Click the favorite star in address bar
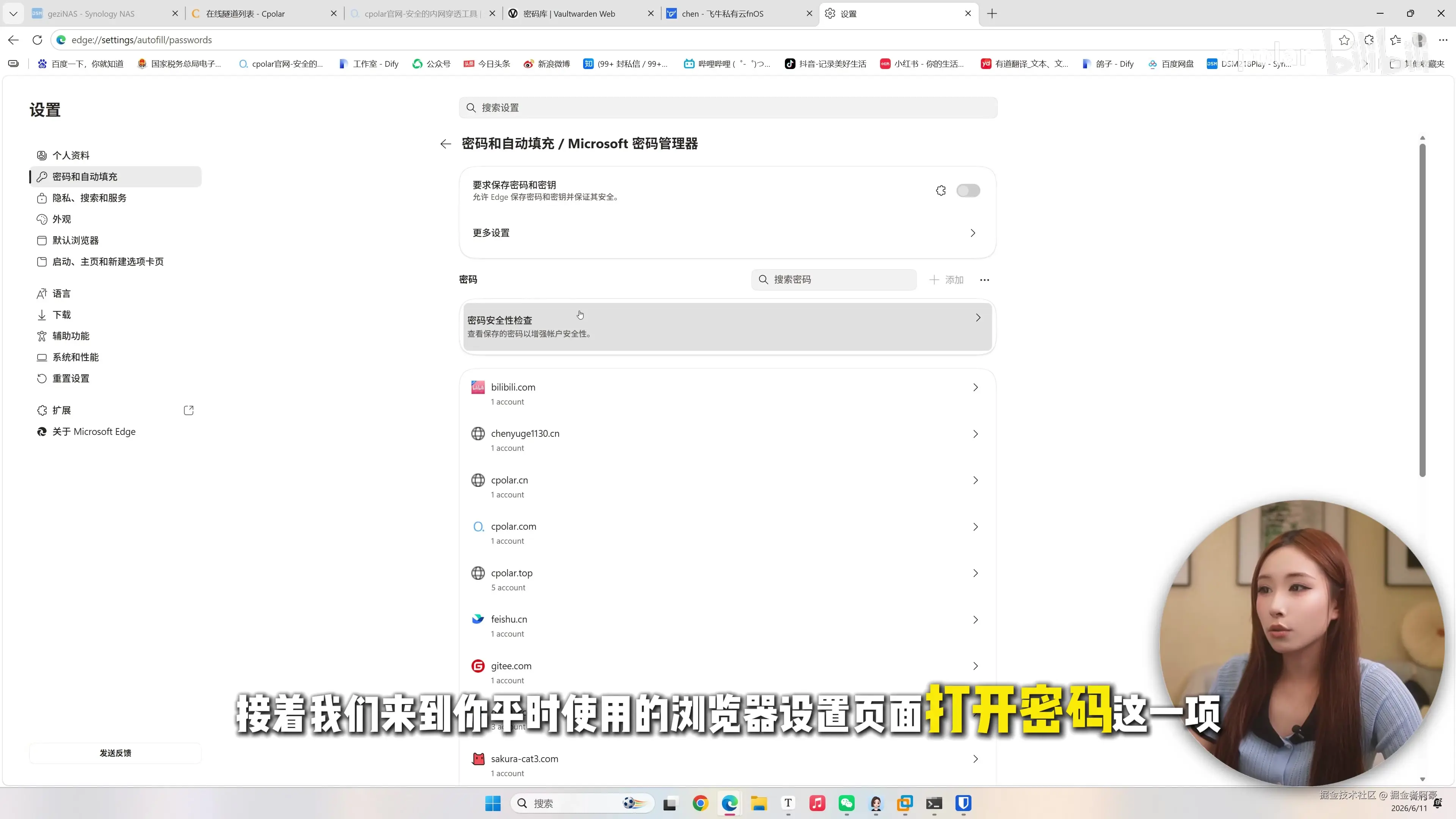The image size is (1456, 819). click(1344, 40)
